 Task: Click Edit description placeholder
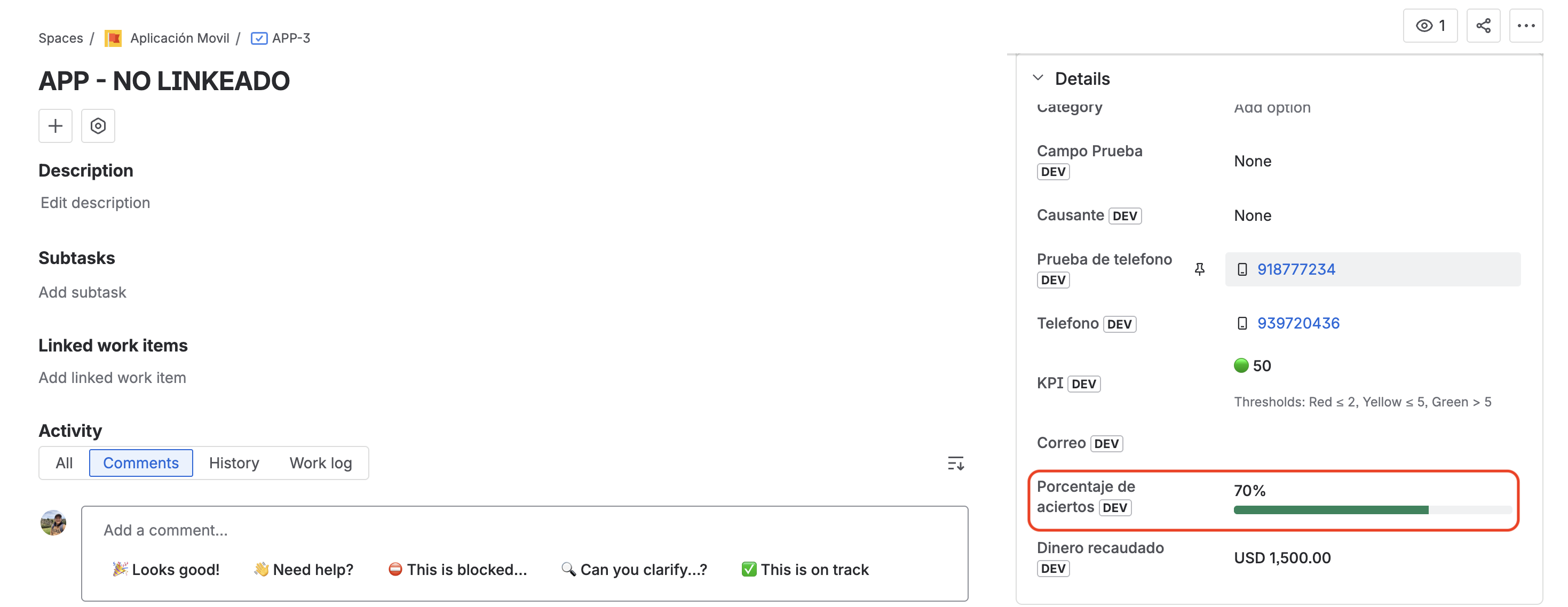[x=95, y=203]
